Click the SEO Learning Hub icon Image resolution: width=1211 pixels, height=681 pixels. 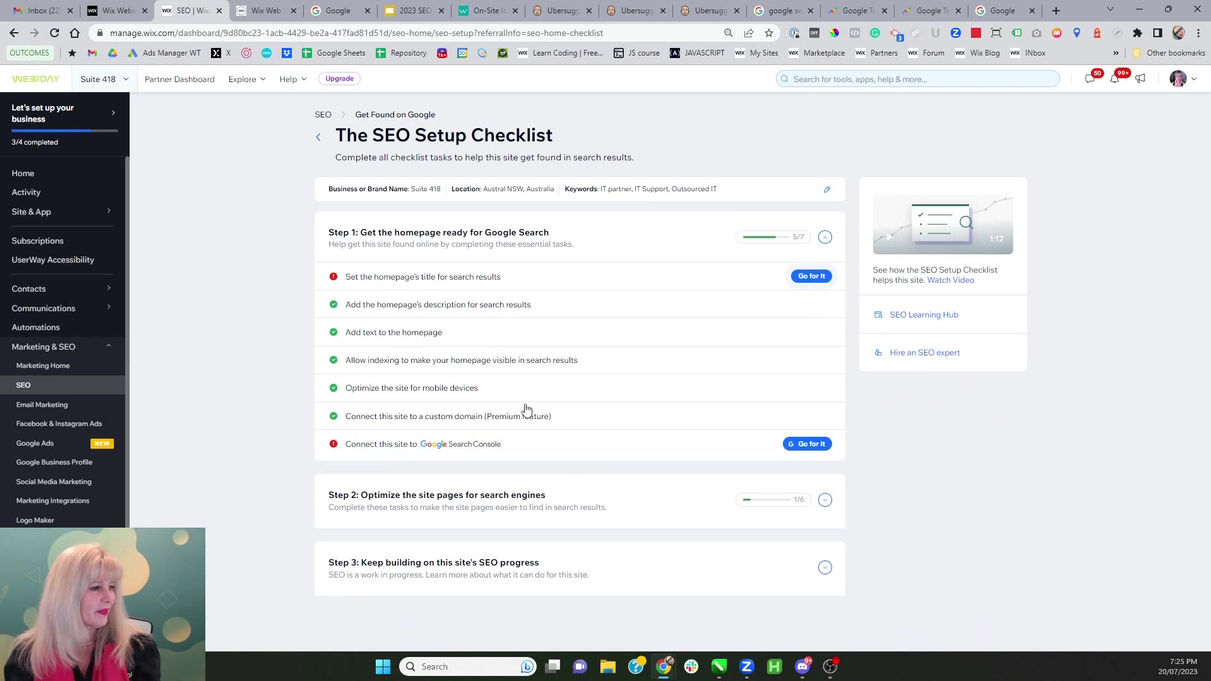878,315
